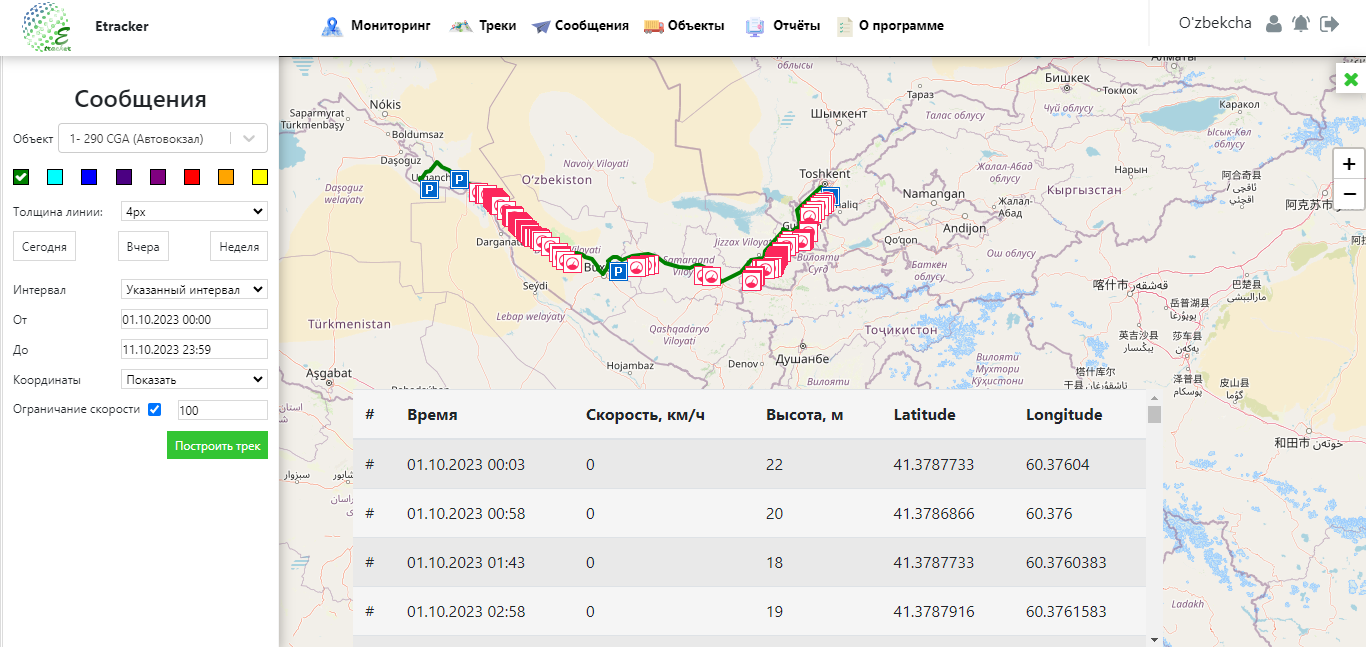Screen dimensions: 1366x647
Task: Open the Интервал dropdown
Action: [194, 289]
